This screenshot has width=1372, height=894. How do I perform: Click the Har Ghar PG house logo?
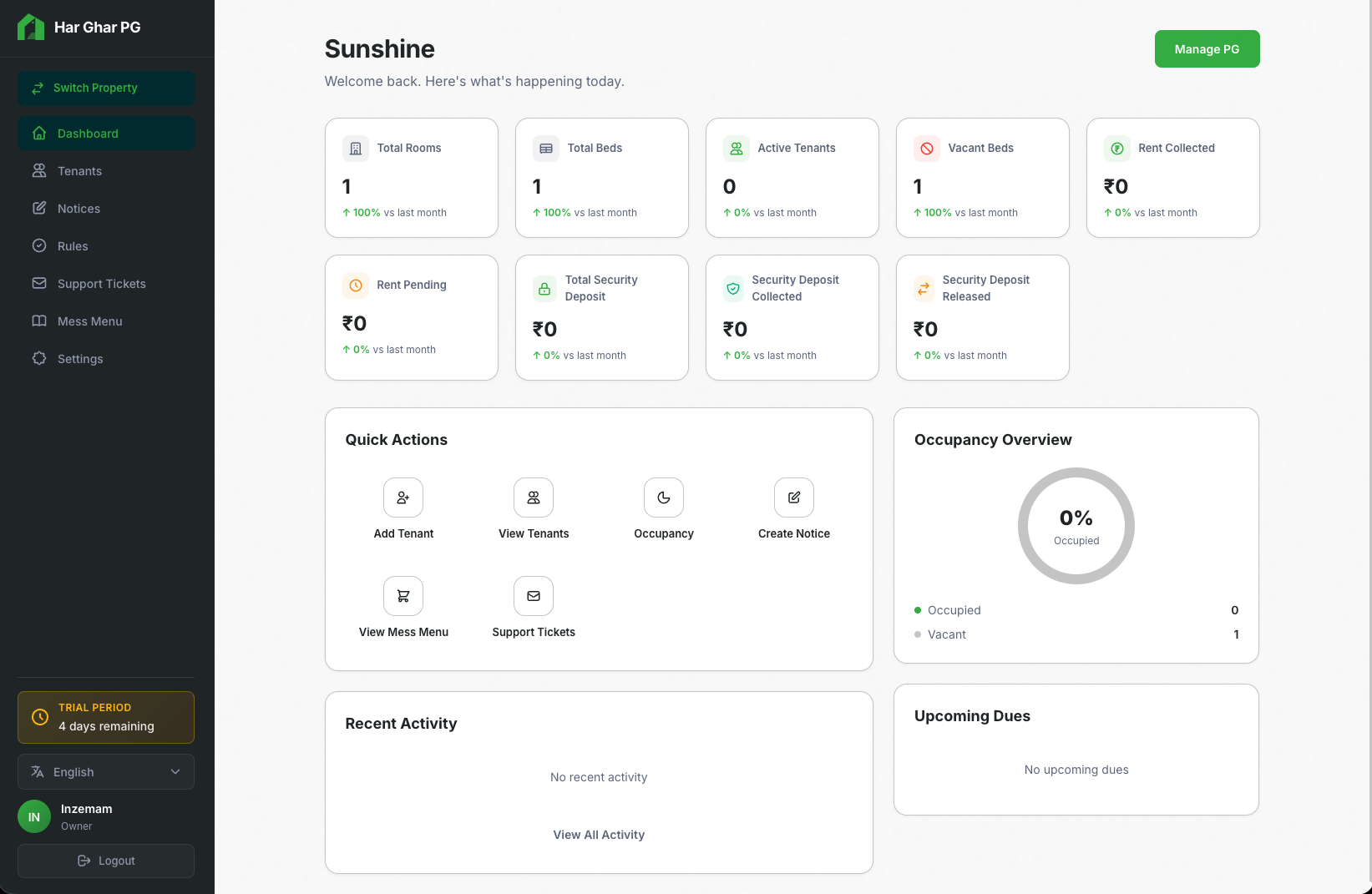point(31,27)
